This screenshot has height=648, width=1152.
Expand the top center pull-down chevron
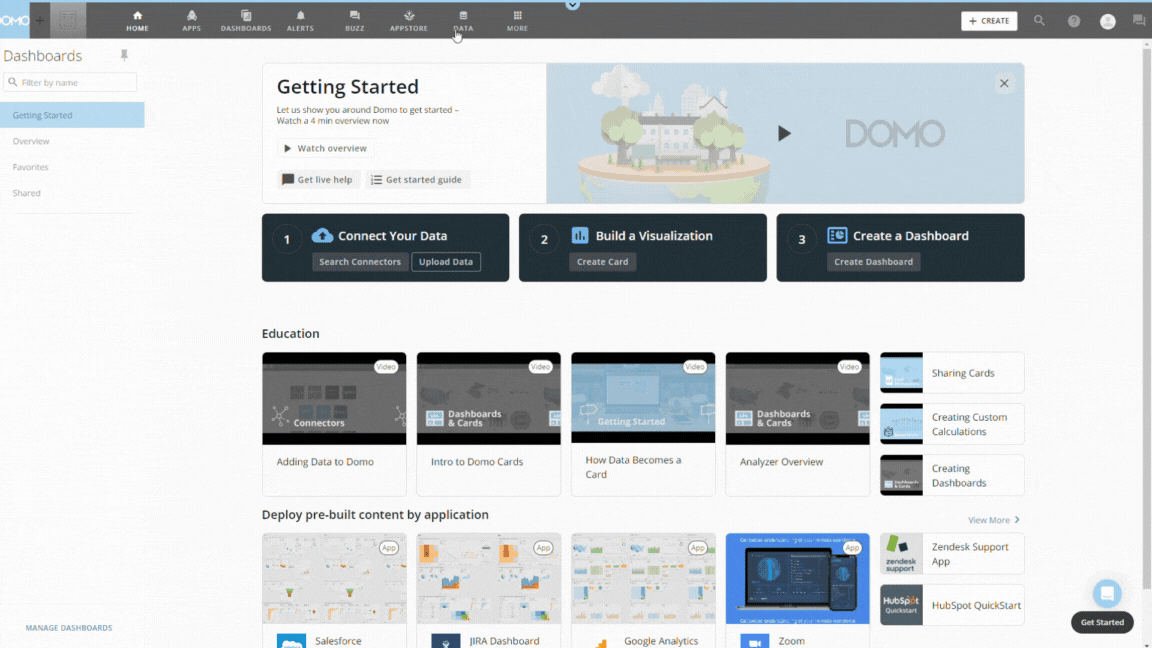(x=572, y=5)
